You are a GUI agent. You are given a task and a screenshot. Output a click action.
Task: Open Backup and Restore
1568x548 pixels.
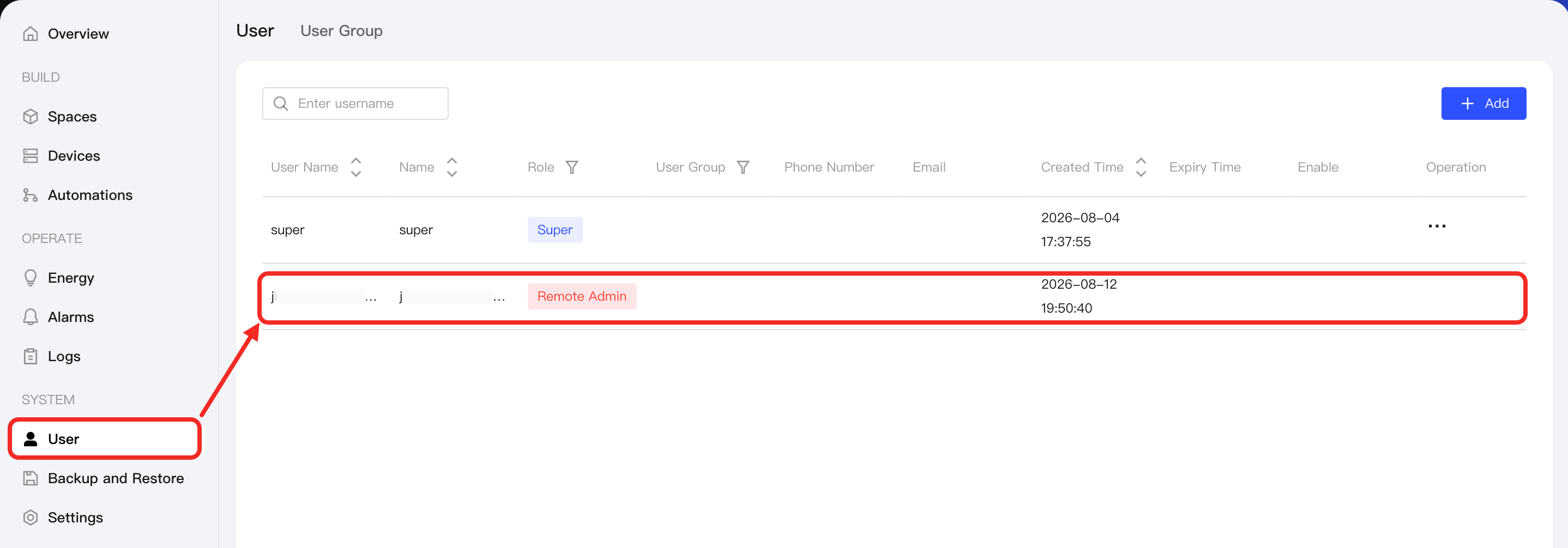[x=116, y=479]
